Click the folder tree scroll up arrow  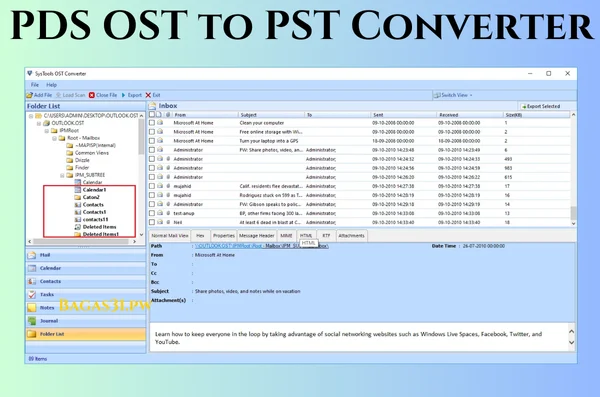[x=142, y=116]
